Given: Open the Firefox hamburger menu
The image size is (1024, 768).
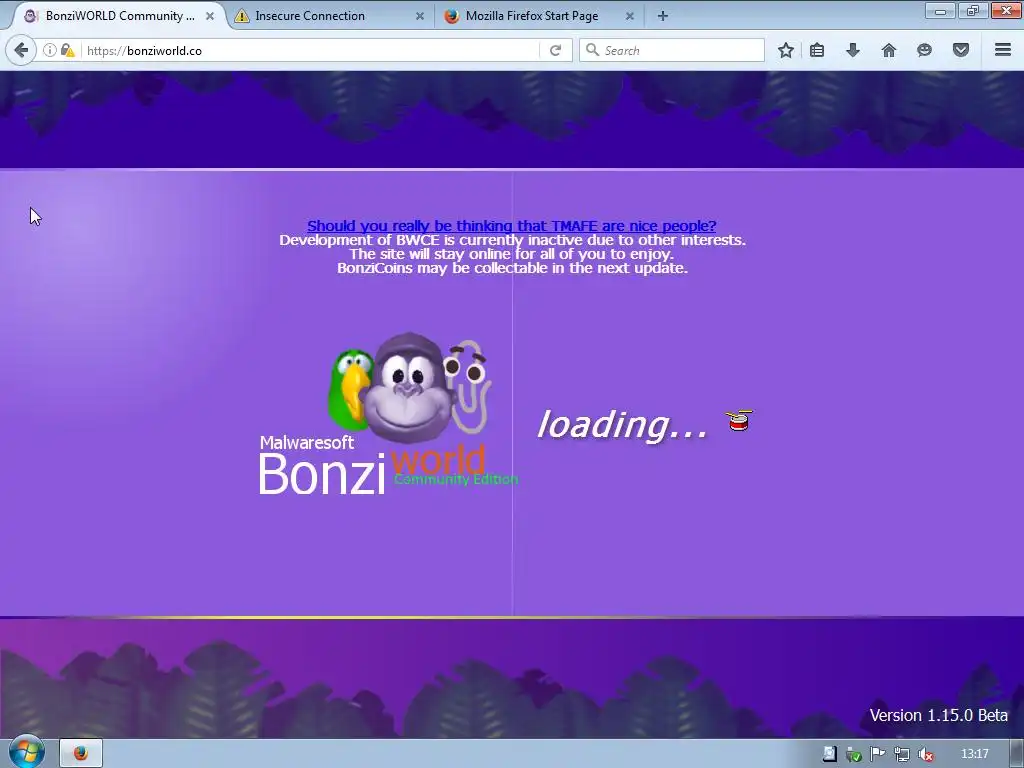Looking at the screenshot, I should click(x=1003, y=50).
